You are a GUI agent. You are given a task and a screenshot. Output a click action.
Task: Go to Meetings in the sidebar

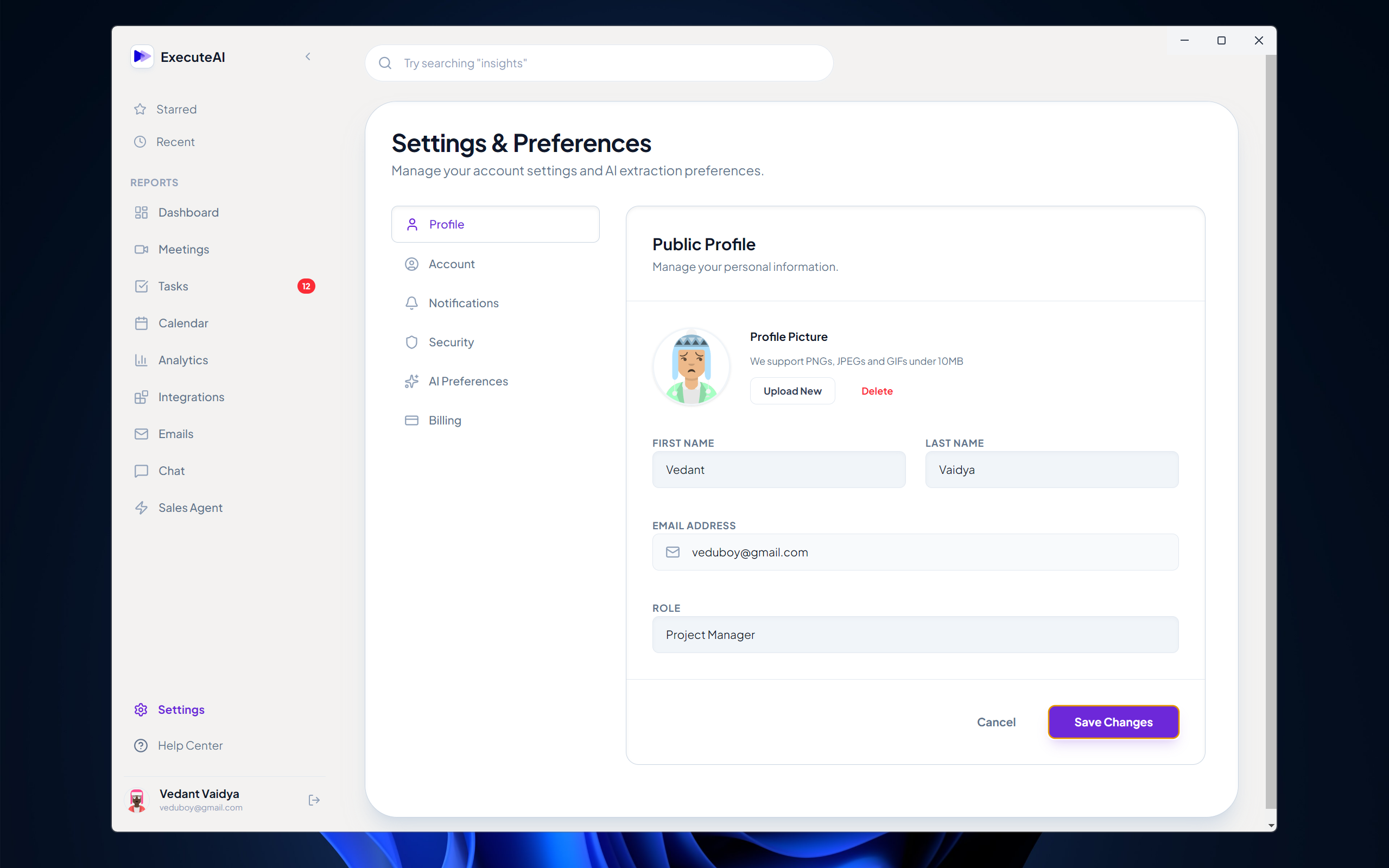coord(183,249)
